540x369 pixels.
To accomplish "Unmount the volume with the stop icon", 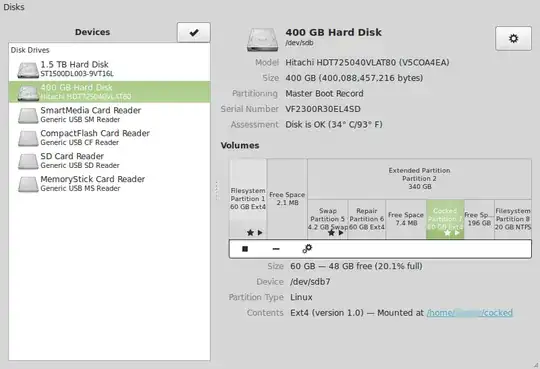I will (x=245, y=249).
